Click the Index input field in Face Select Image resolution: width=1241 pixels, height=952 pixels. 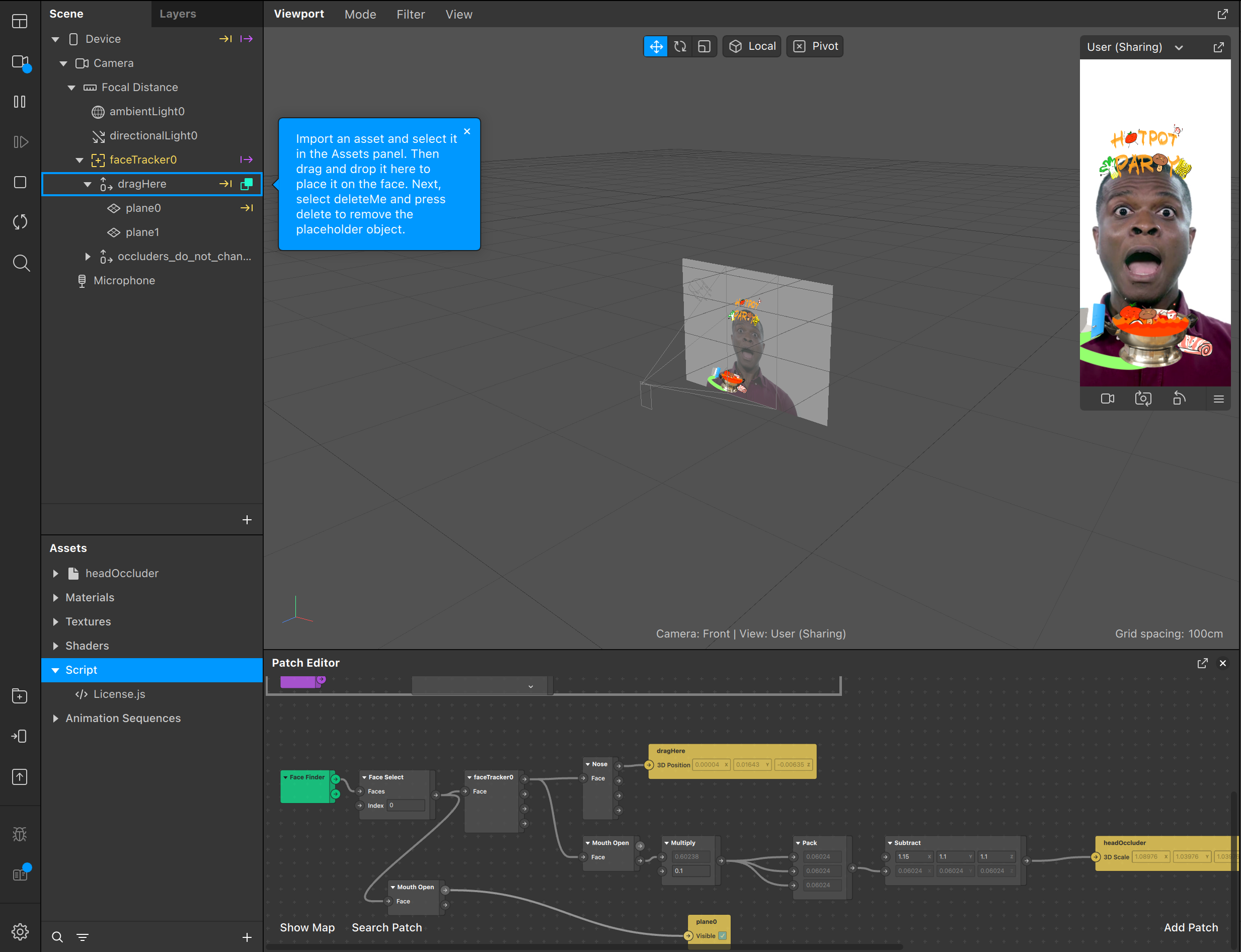pyautogui.click(x=406, y=805)
